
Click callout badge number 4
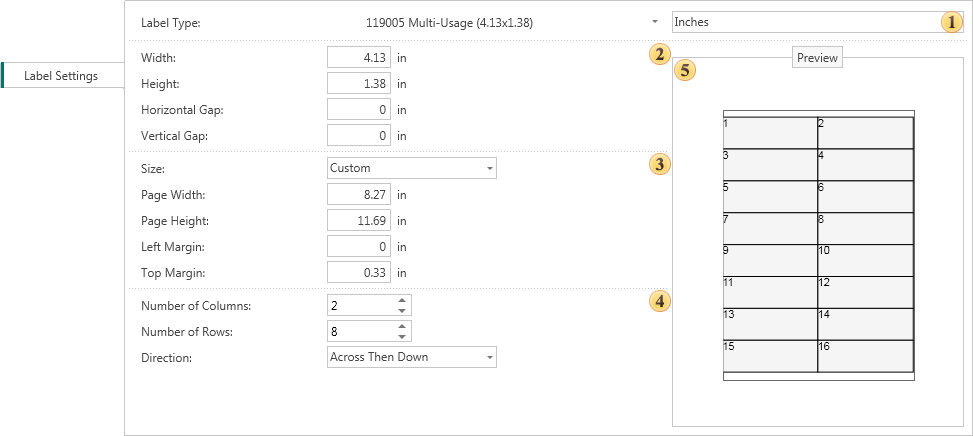[x=659, y=299]
